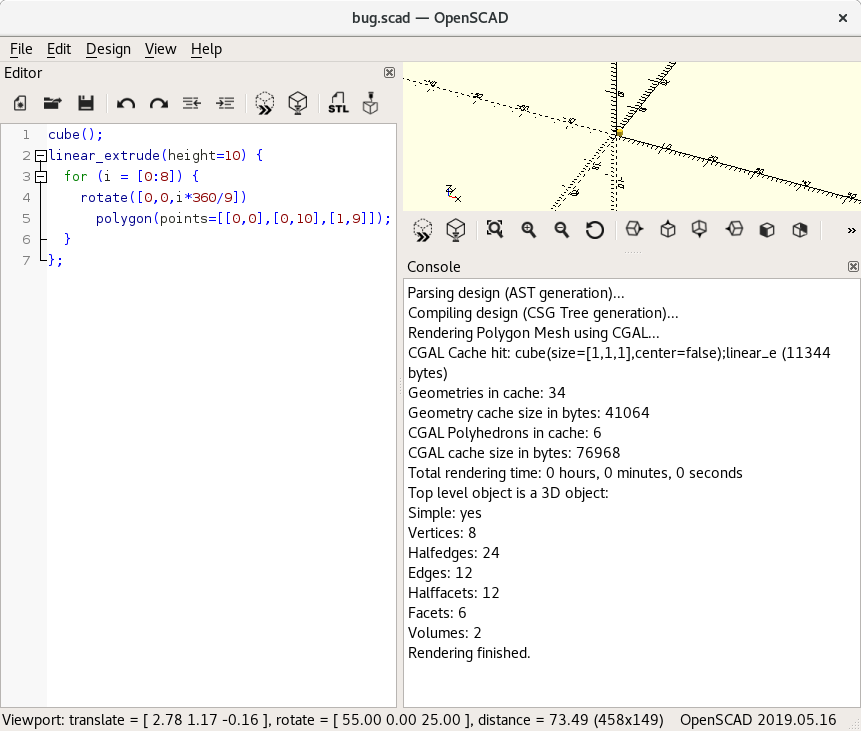This screenshot has height=731, width=861.
Task: Save the bug.scad file
Action: [x=85, y=103]
